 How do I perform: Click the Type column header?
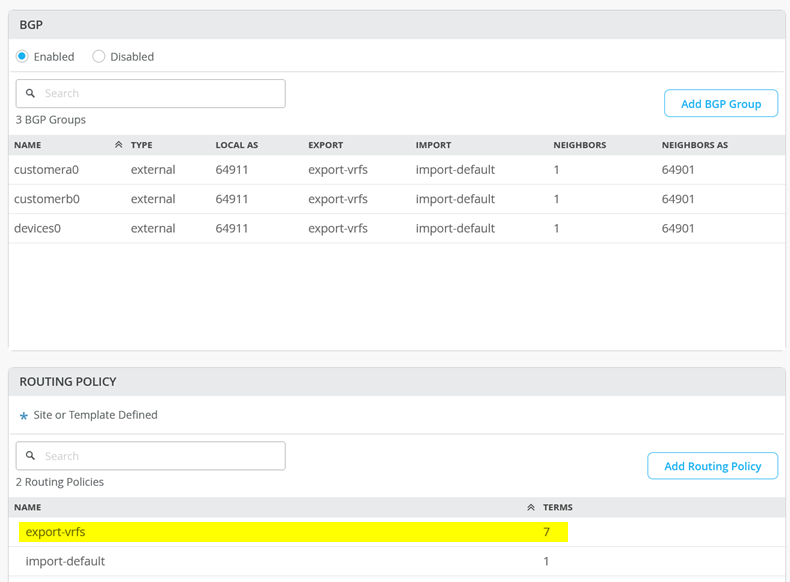pyautogui.click(x=141, y=145)
